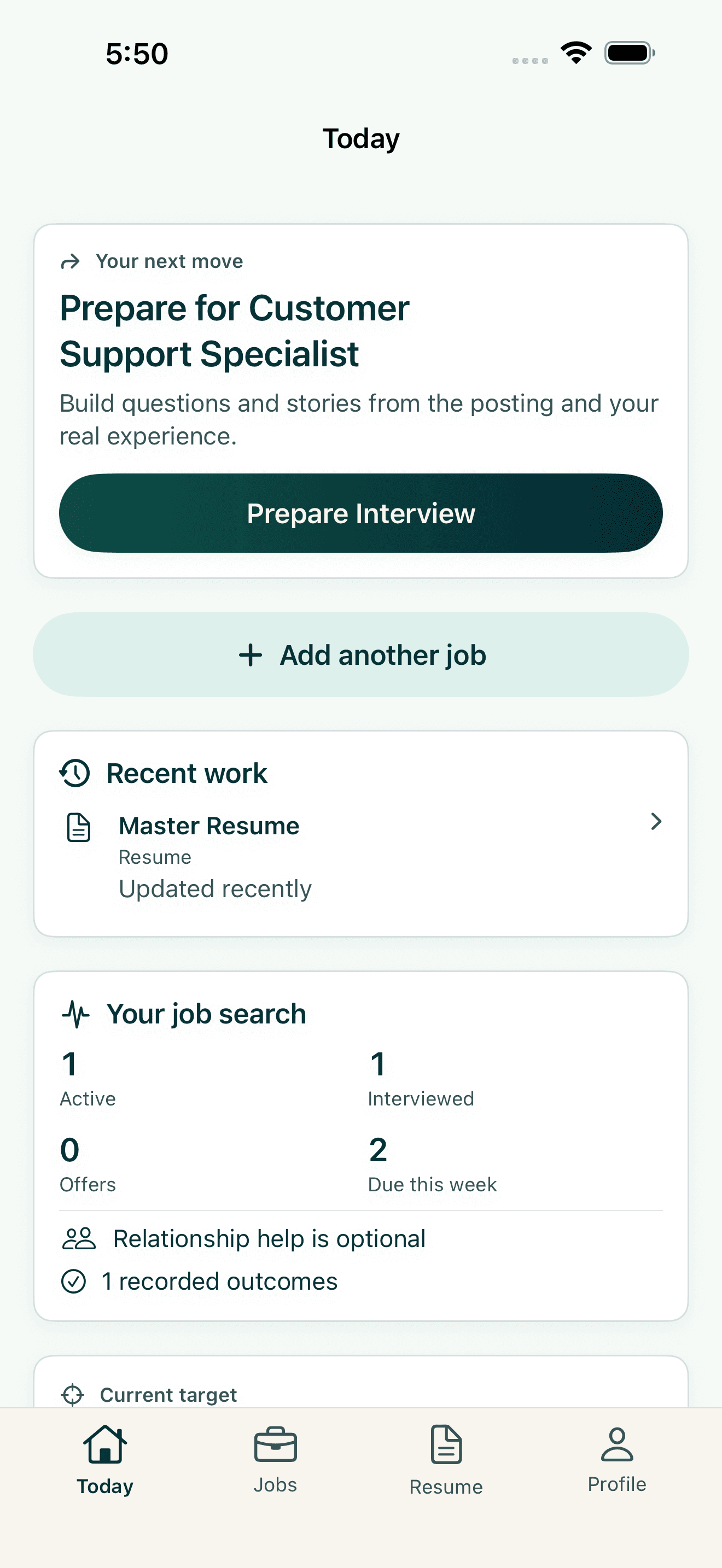Expand Master Resume with the chevron

click(x=656, y=821)
